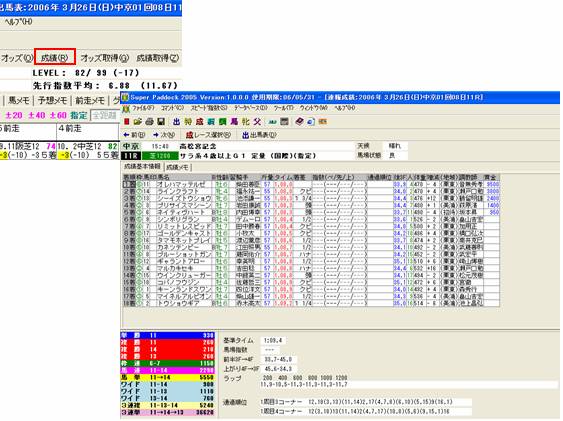Click the 全距離 input box
This screenshot has height=421, width=563.
coord(104,115)
